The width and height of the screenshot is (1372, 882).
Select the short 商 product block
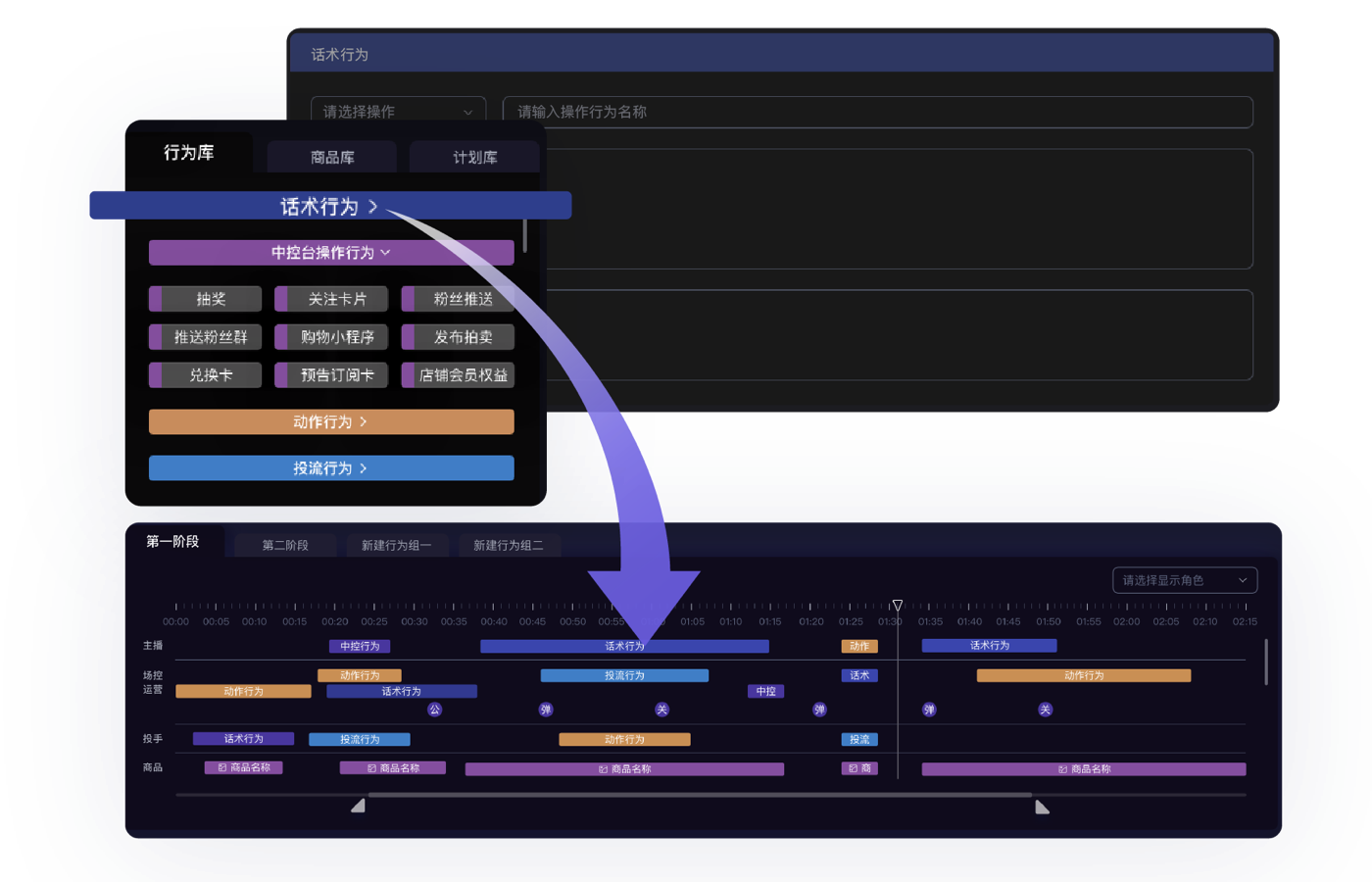[x=859, y=768]
